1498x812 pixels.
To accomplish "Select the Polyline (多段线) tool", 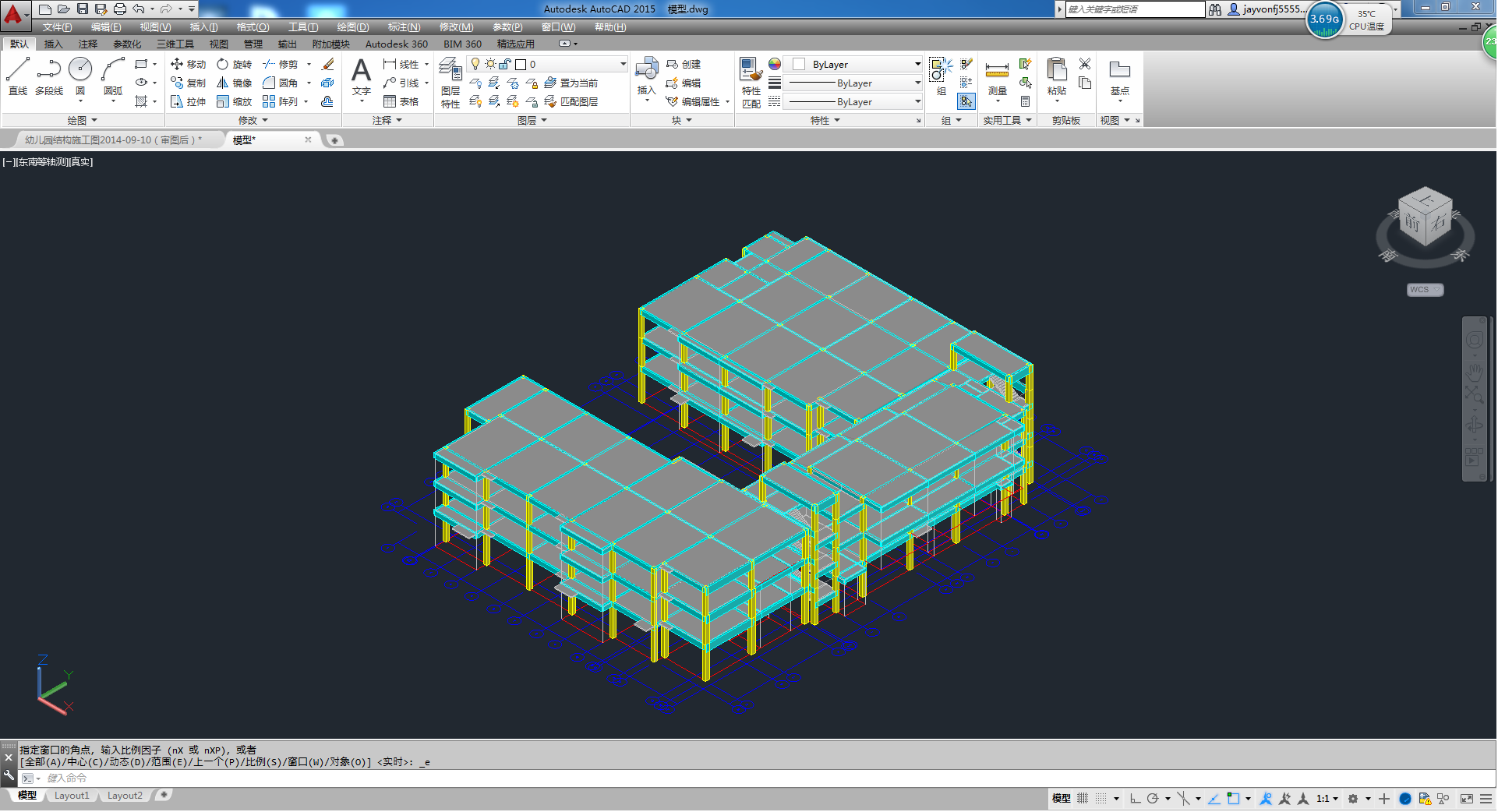I will pyautogui.click(x=48, y=76).
